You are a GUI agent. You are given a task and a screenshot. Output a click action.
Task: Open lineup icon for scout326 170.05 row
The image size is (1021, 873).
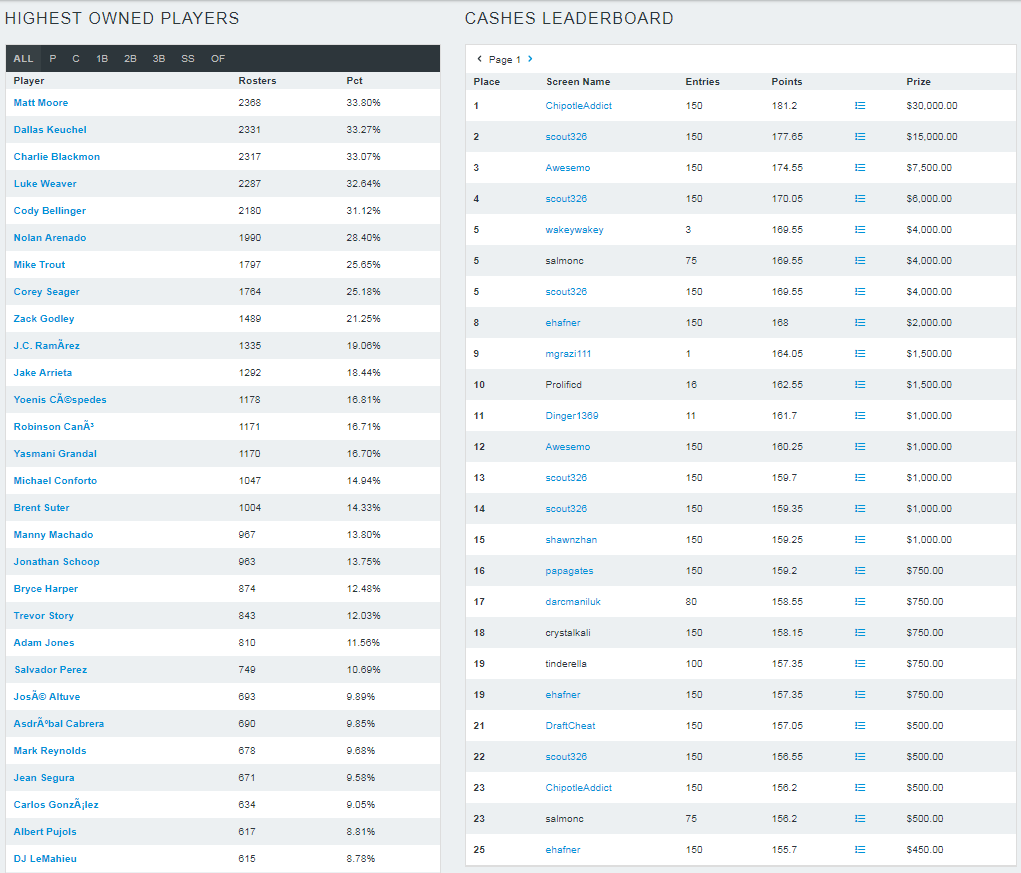click(860, 199)
